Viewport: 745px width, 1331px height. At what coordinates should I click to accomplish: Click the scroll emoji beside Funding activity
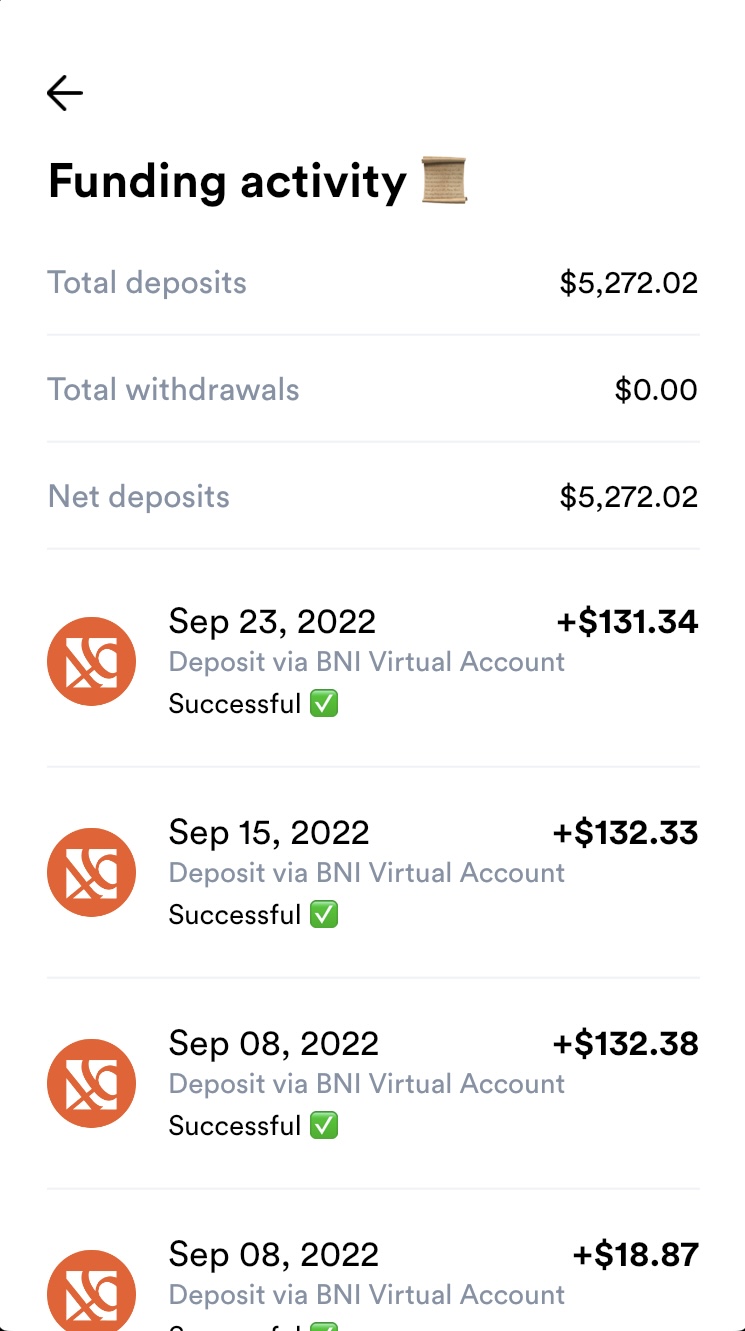coord(444,181)
